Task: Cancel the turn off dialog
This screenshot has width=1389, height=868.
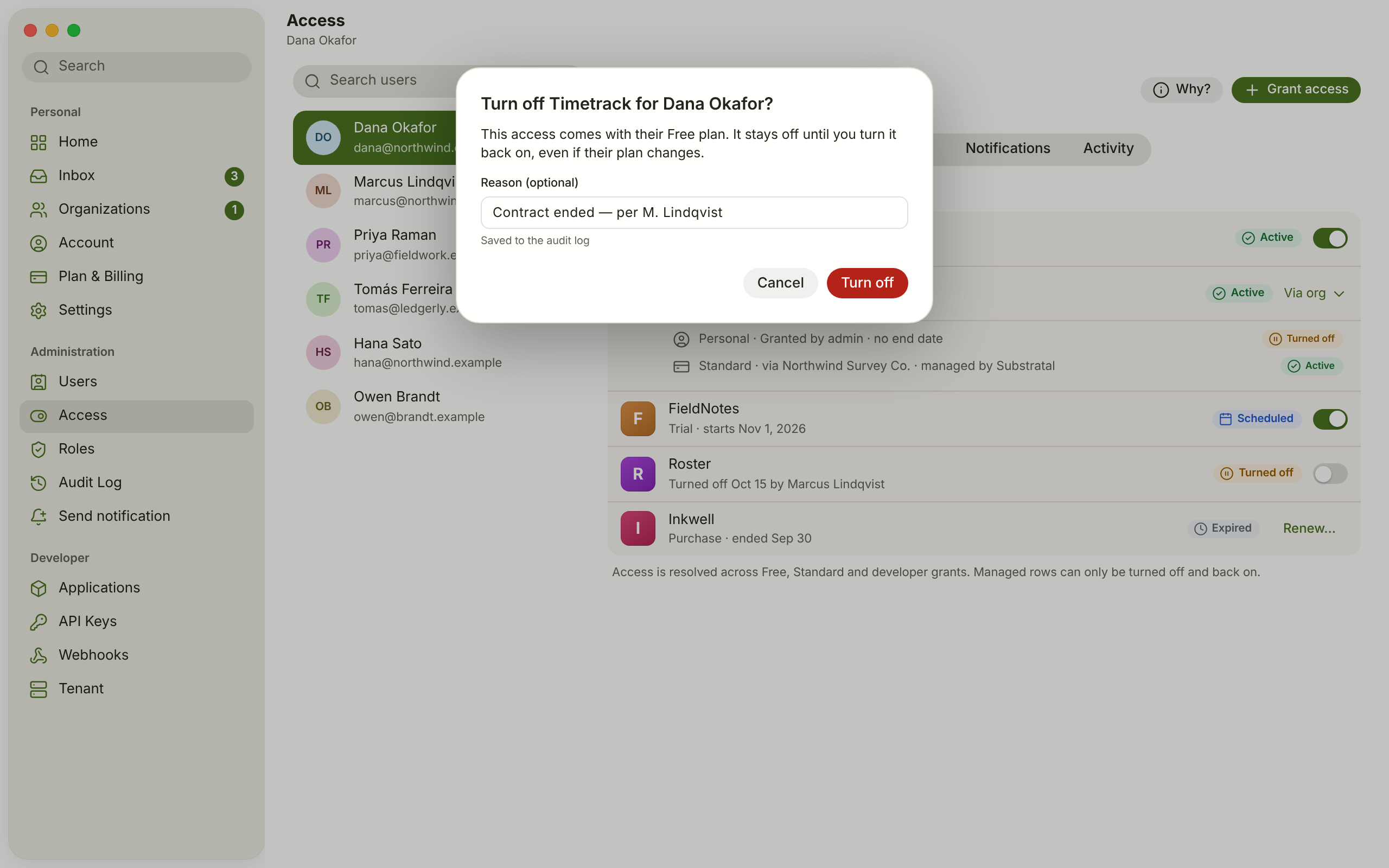Action: 780,283
